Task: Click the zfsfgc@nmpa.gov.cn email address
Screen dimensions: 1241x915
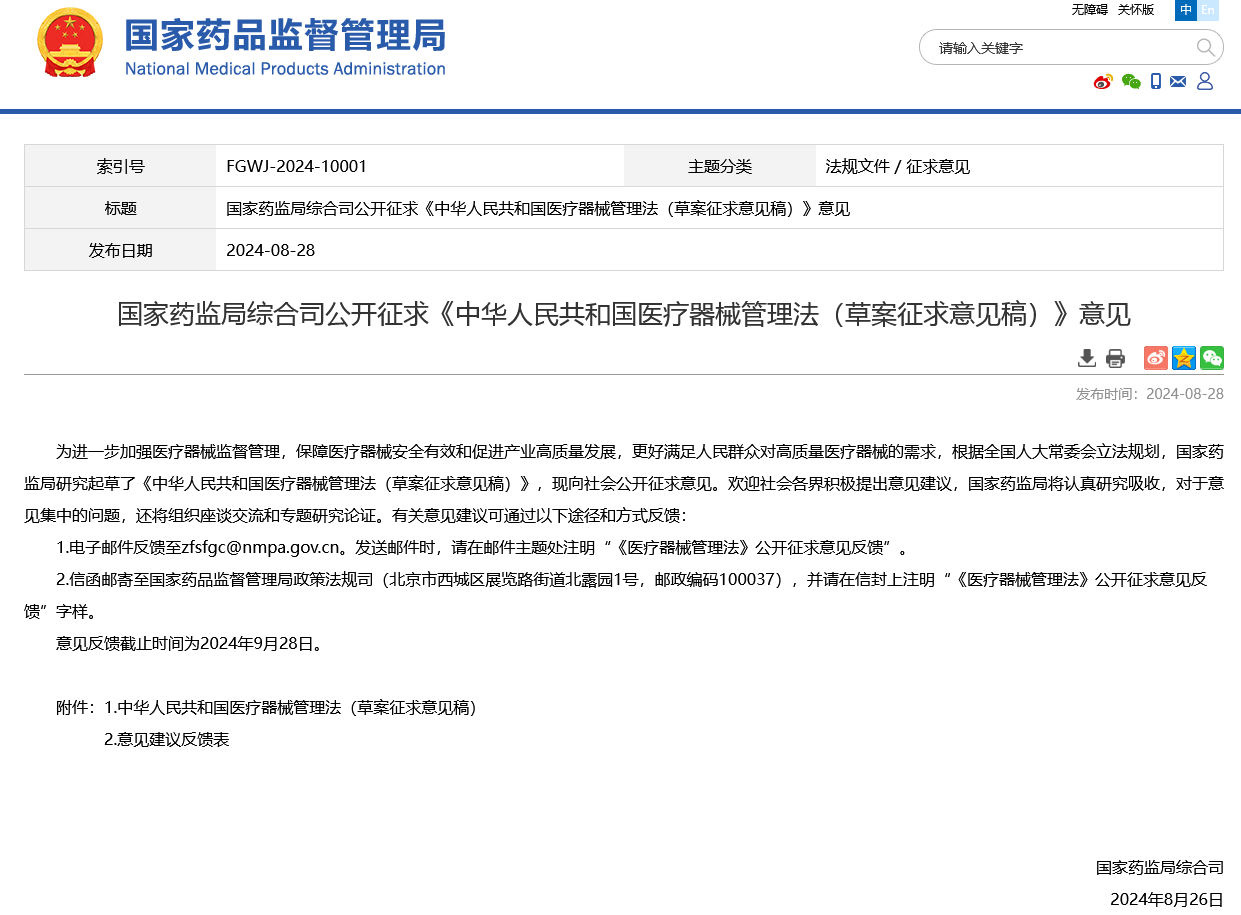Action: click(262, 547)
